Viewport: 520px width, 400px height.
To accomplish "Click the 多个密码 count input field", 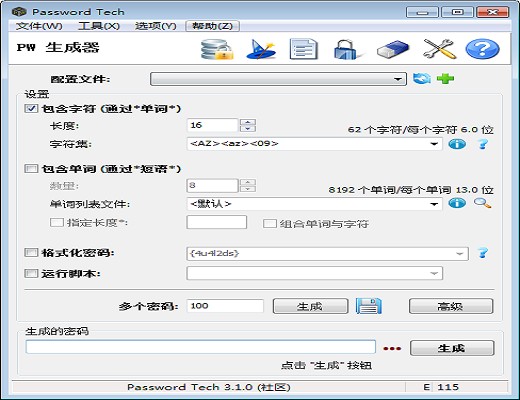I will click(225, 306).
